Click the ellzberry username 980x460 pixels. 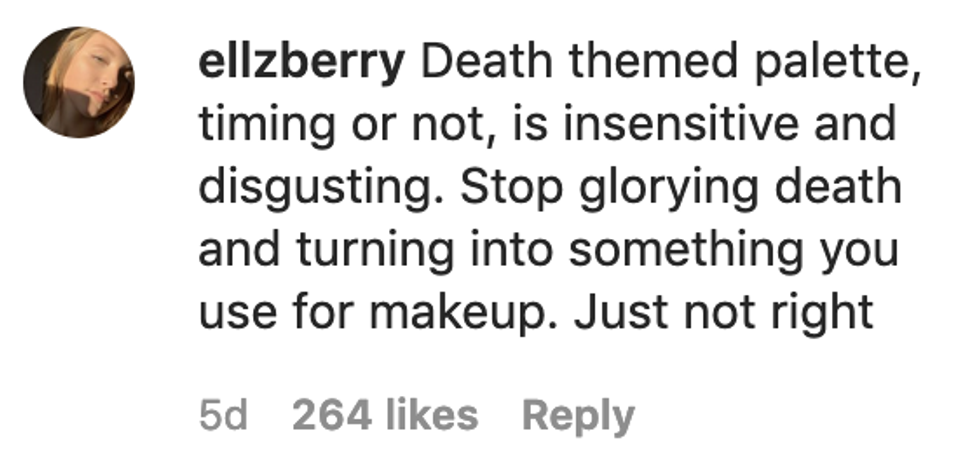[x=302, y=64]
